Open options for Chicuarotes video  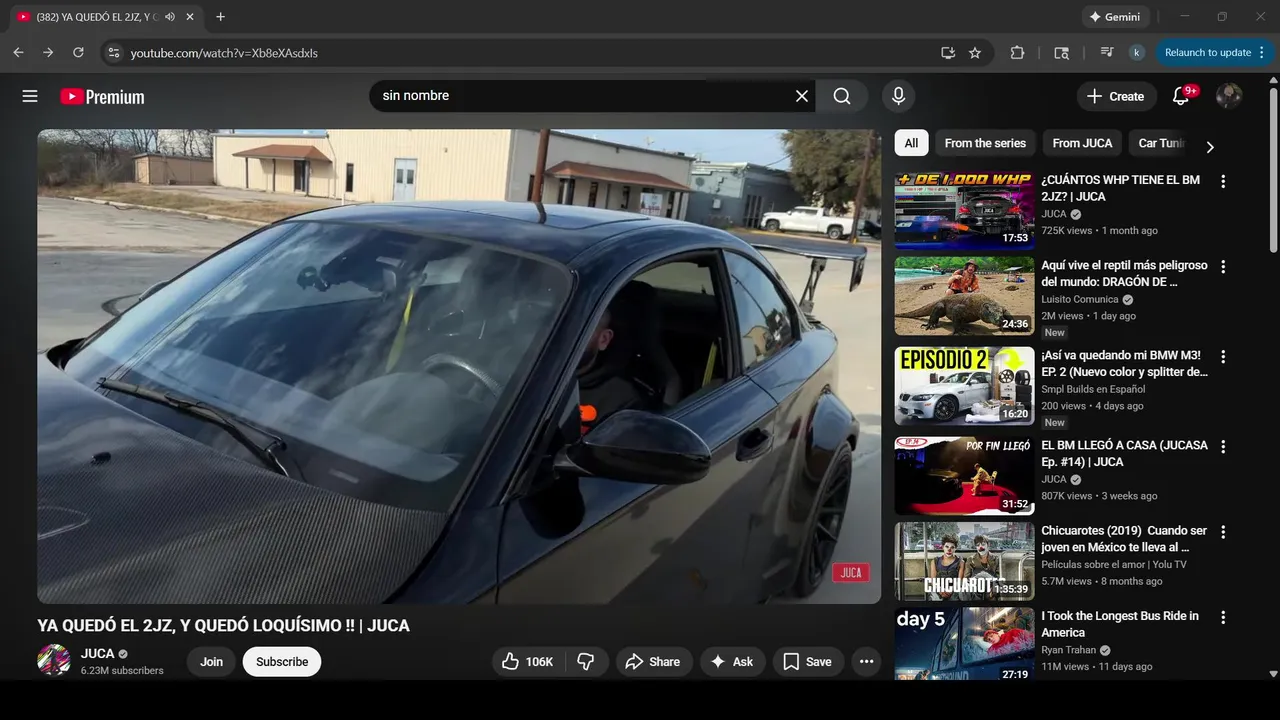[x=1222, y=532]
